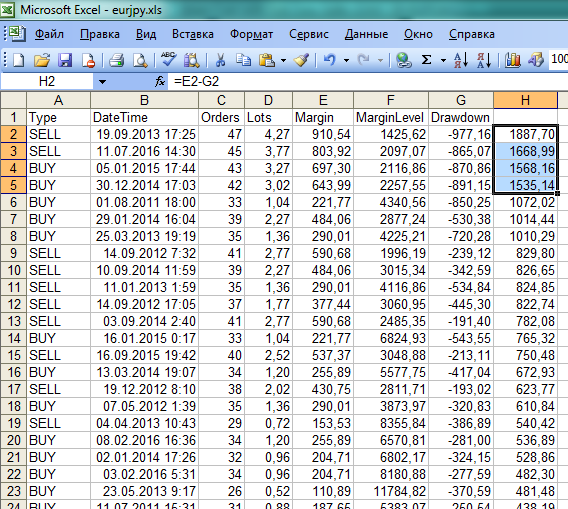Select column E header
Viewport: 568px width, 509px height.
323,100
